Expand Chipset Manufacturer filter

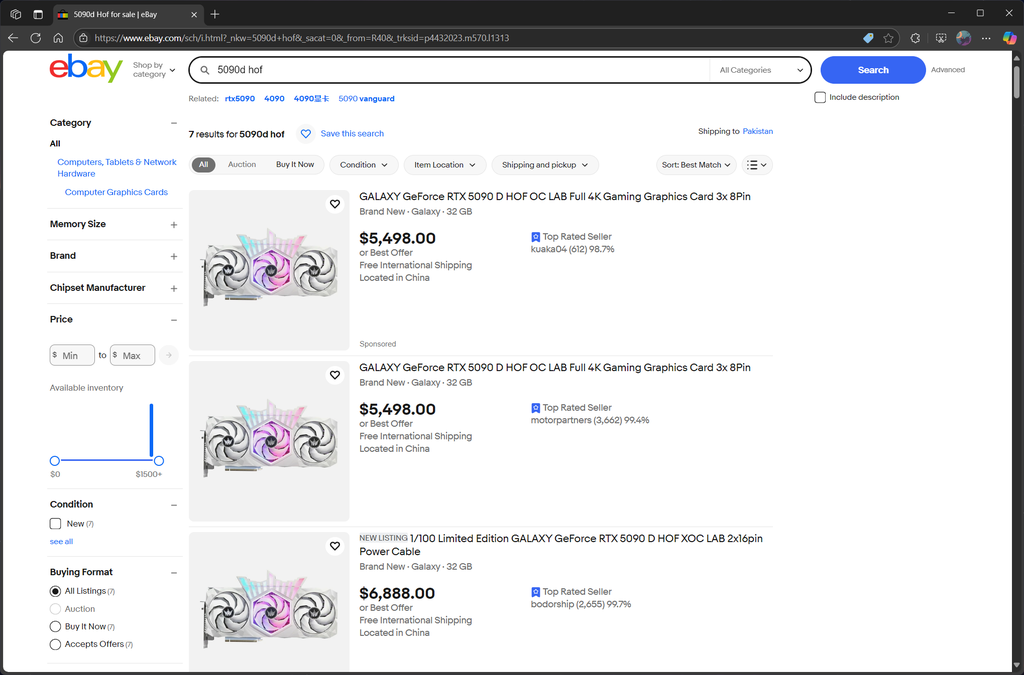point(174,289)
